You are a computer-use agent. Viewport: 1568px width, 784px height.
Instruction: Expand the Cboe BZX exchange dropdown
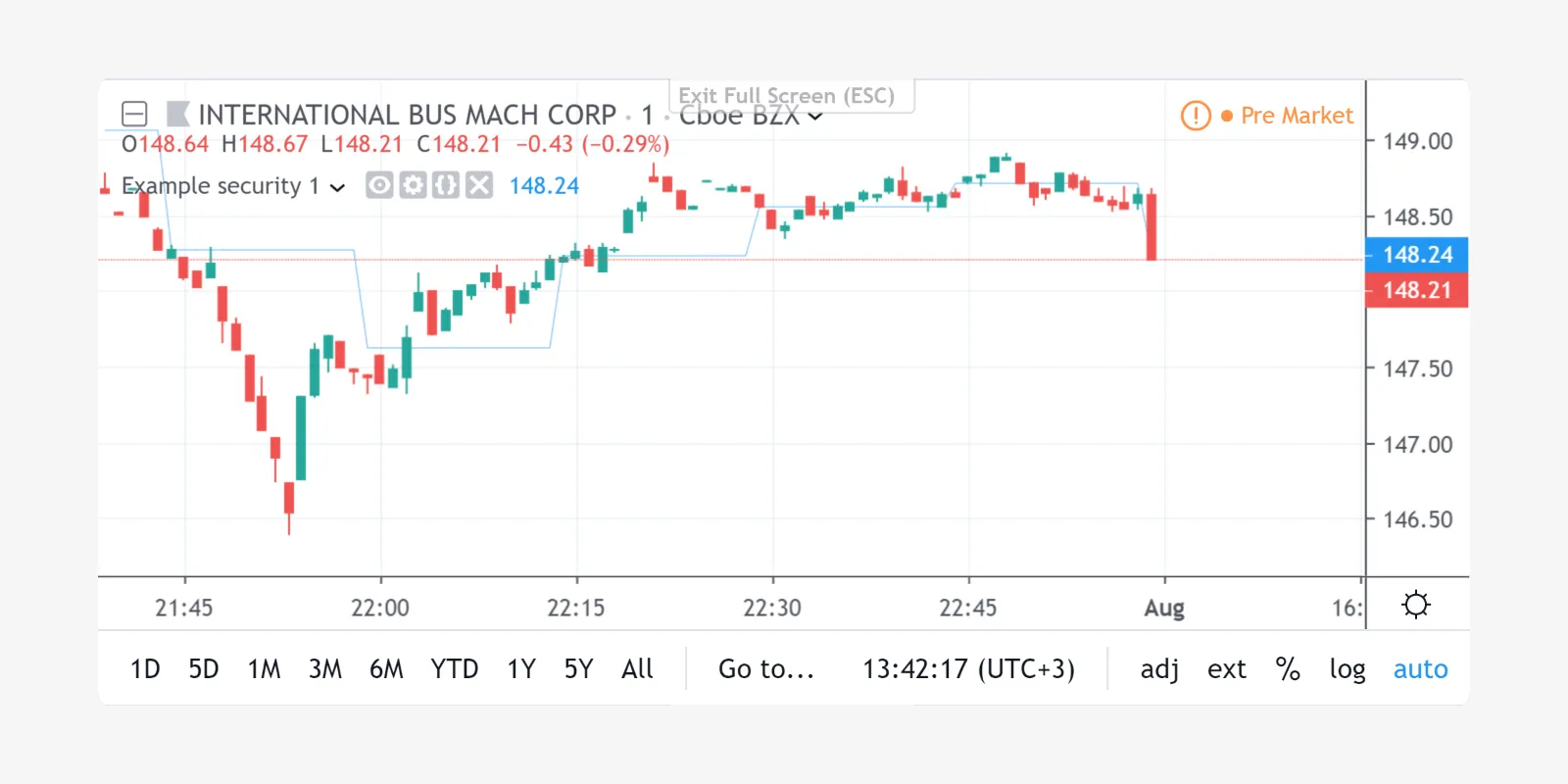[814, 117]
